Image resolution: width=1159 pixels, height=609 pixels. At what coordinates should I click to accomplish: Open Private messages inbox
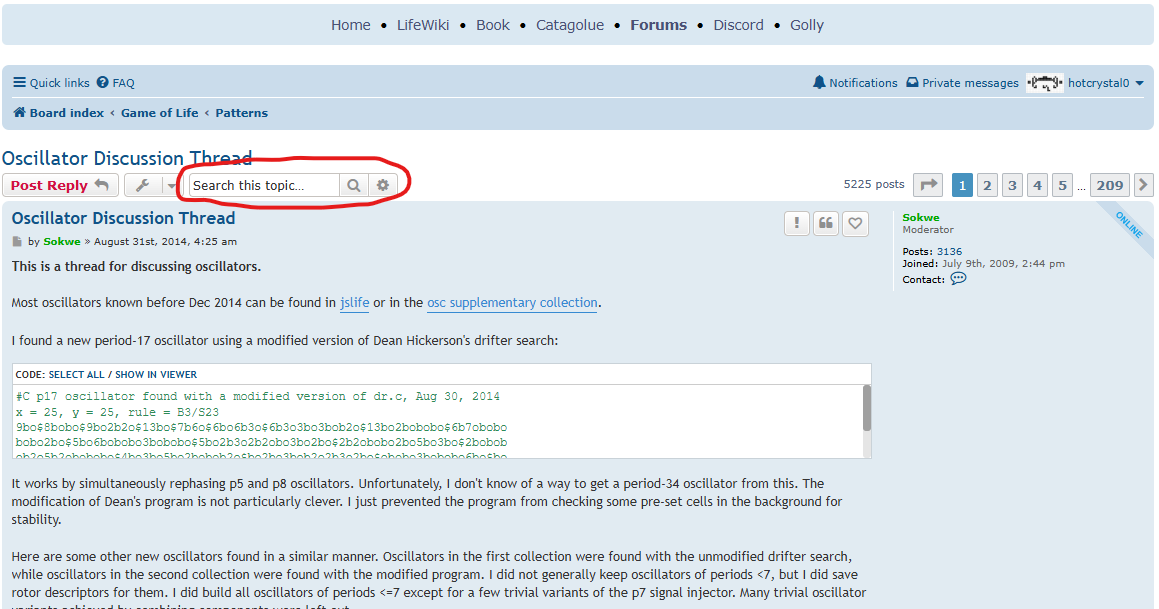[x=962, y=83]
